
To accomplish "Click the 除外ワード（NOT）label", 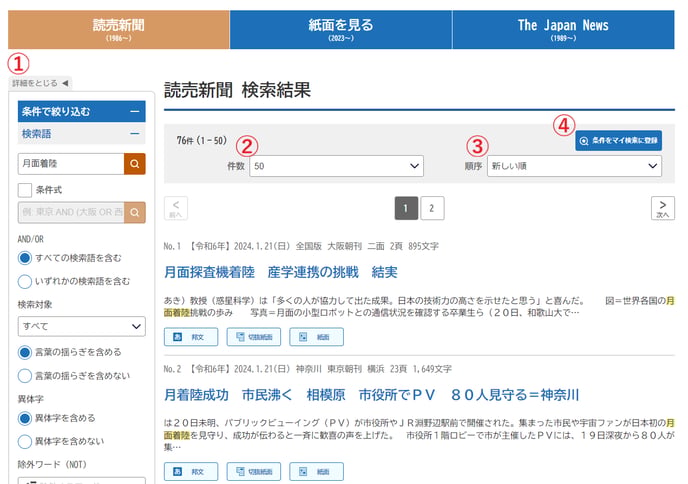I will coord(52,464).
